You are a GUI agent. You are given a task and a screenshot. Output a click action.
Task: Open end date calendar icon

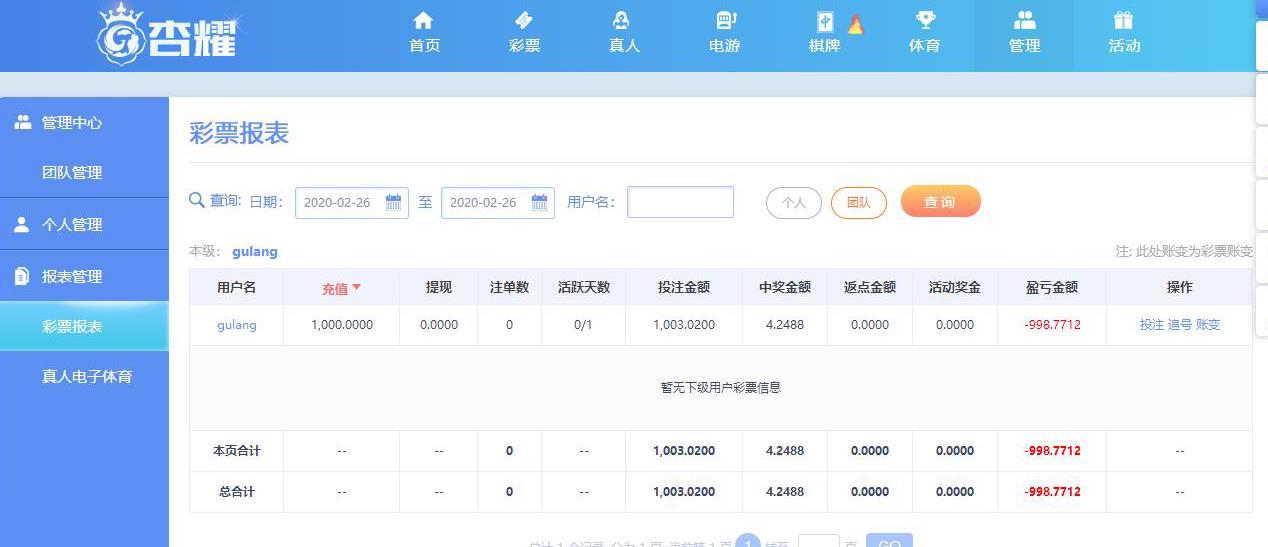(539, 202)
